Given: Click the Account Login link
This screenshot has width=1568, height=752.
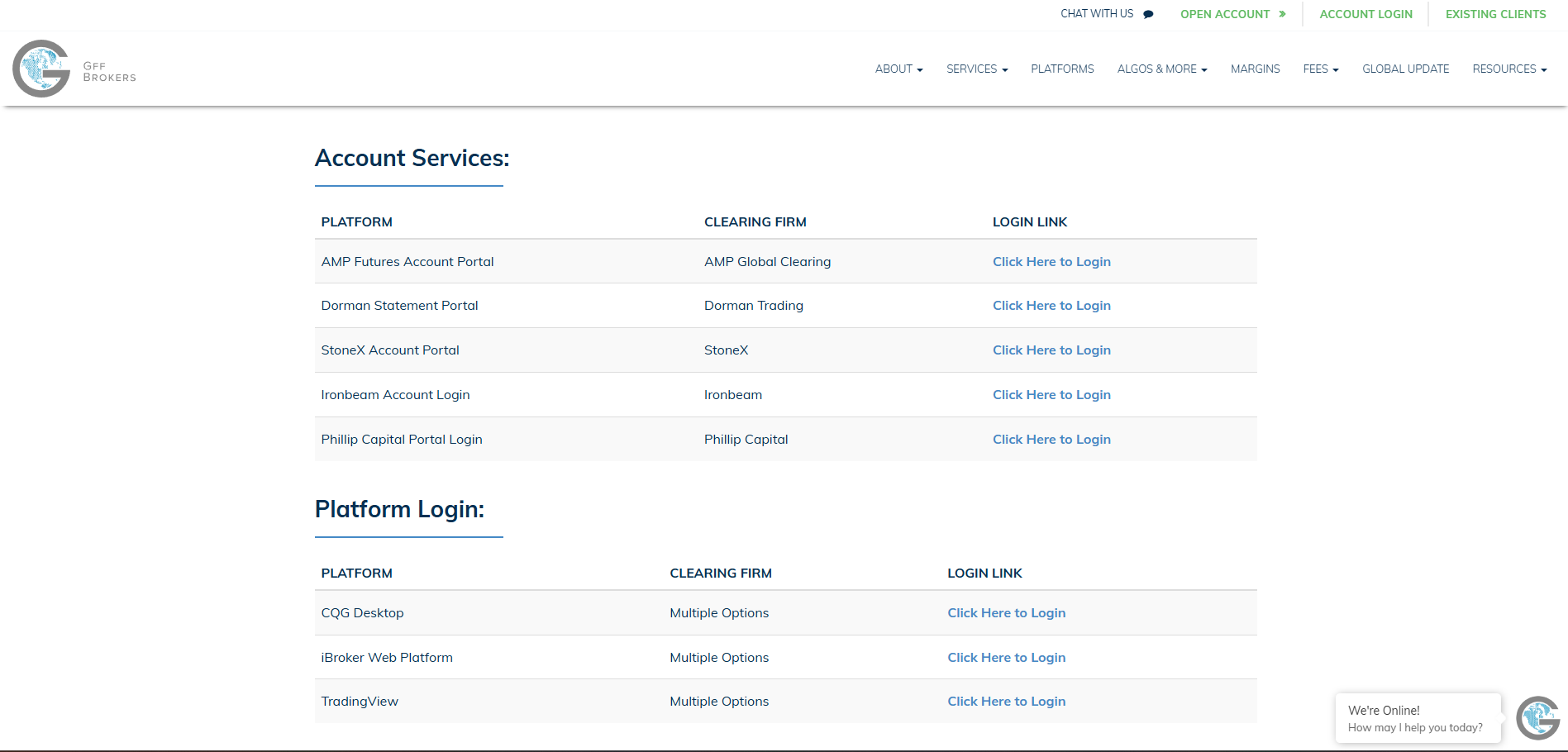Looking at the screenshot, I should coord(1365,14).
